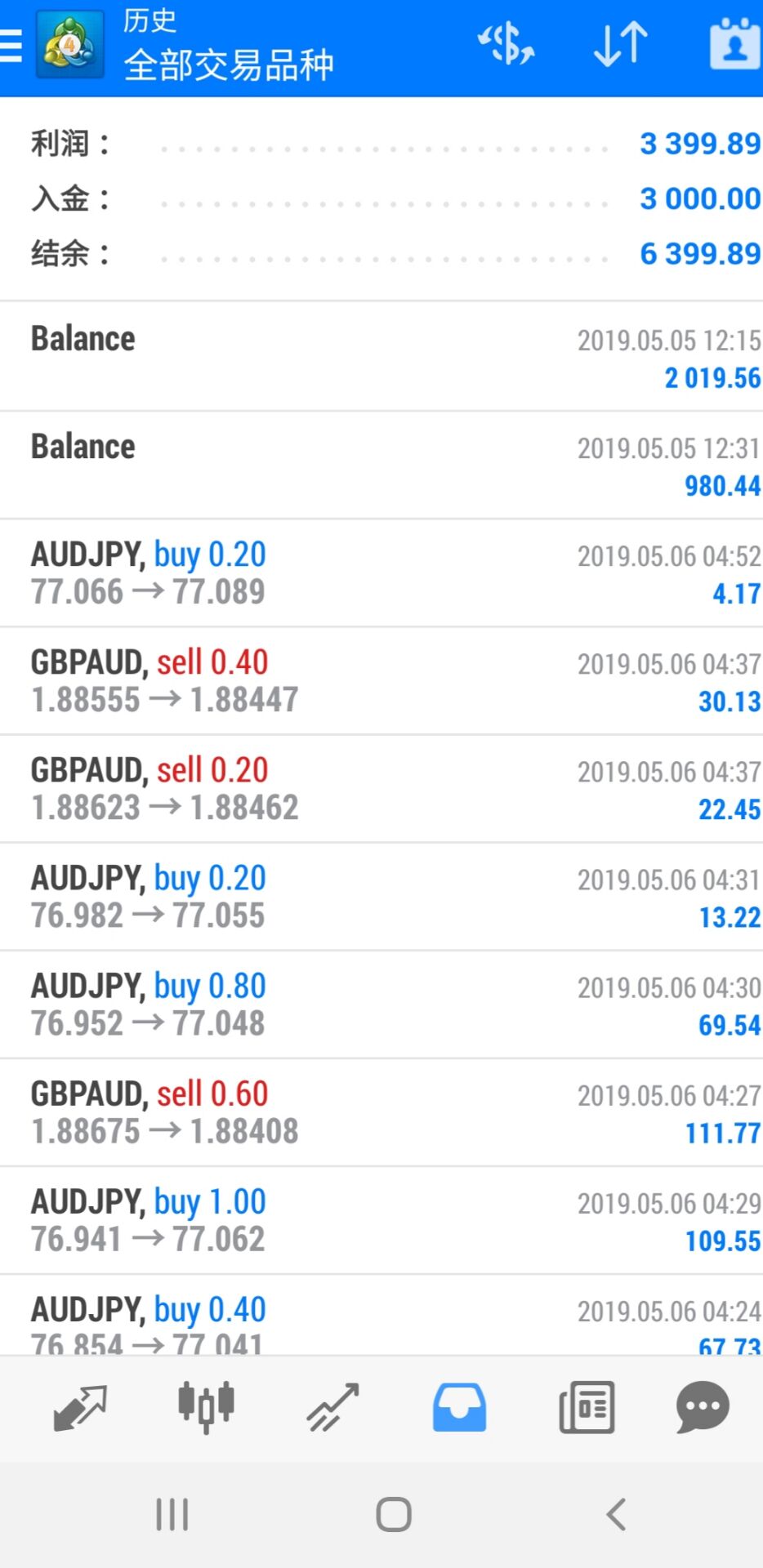Open the calendar date range icon
763x1568 pixels.
pos(735,43)
